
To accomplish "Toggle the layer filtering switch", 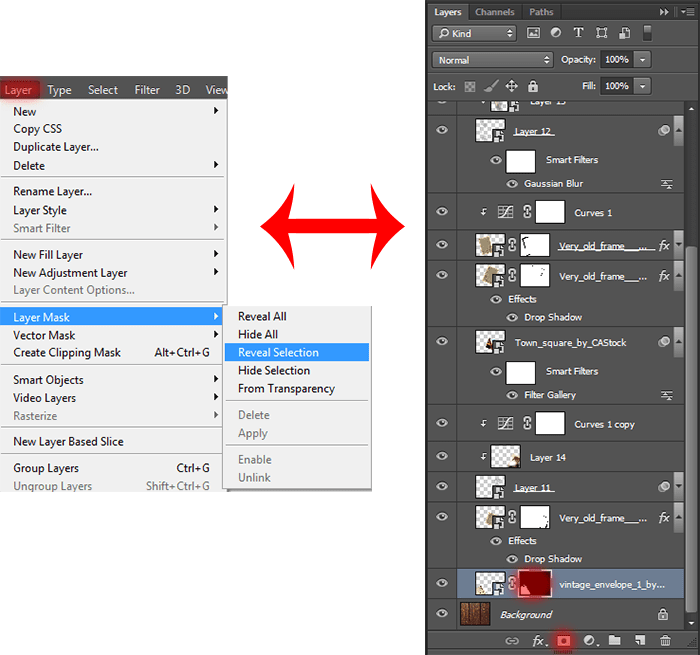I will click(647, 33).
